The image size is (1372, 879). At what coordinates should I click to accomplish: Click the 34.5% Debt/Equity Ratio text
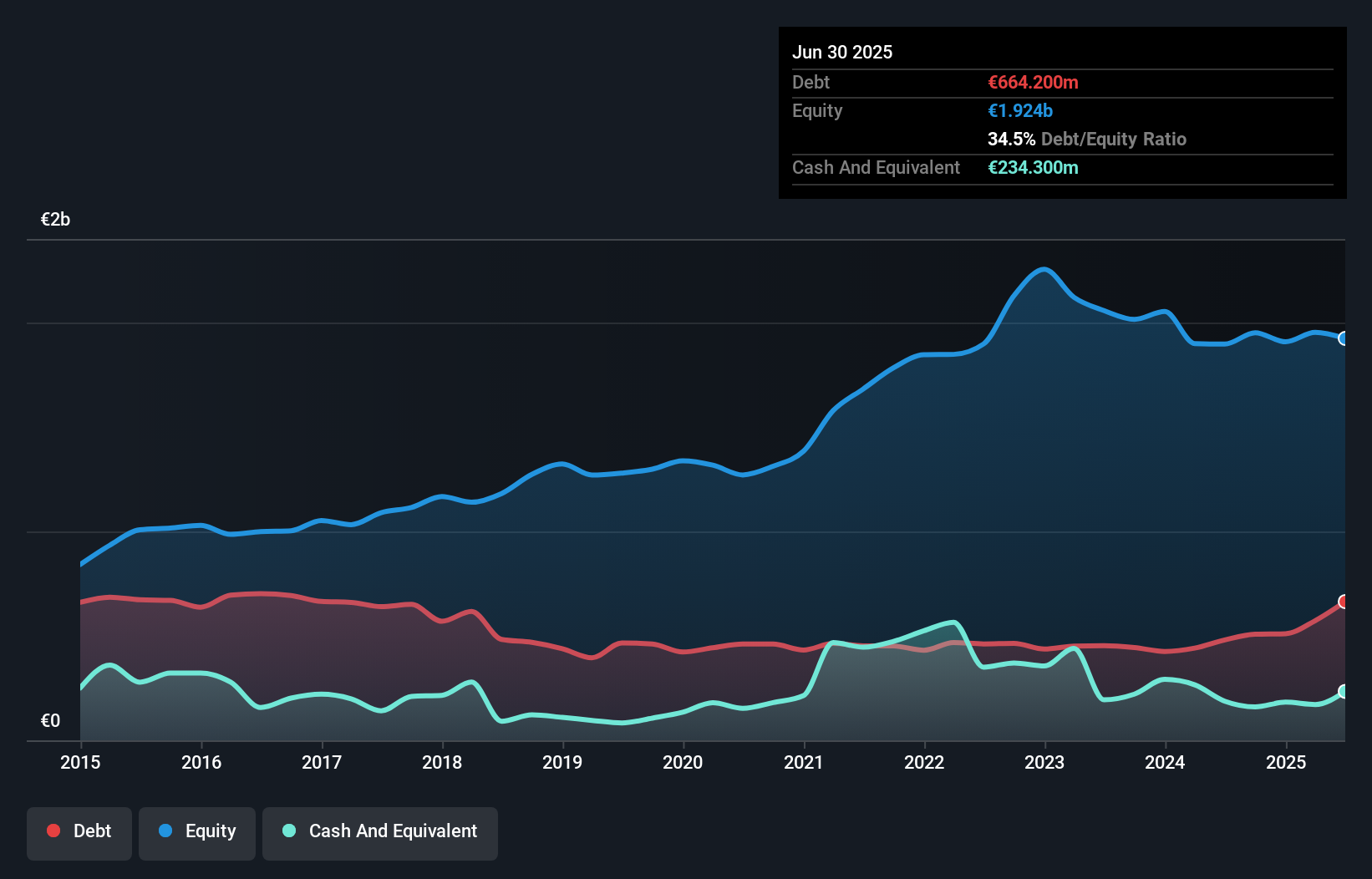tap(1086, 139)
